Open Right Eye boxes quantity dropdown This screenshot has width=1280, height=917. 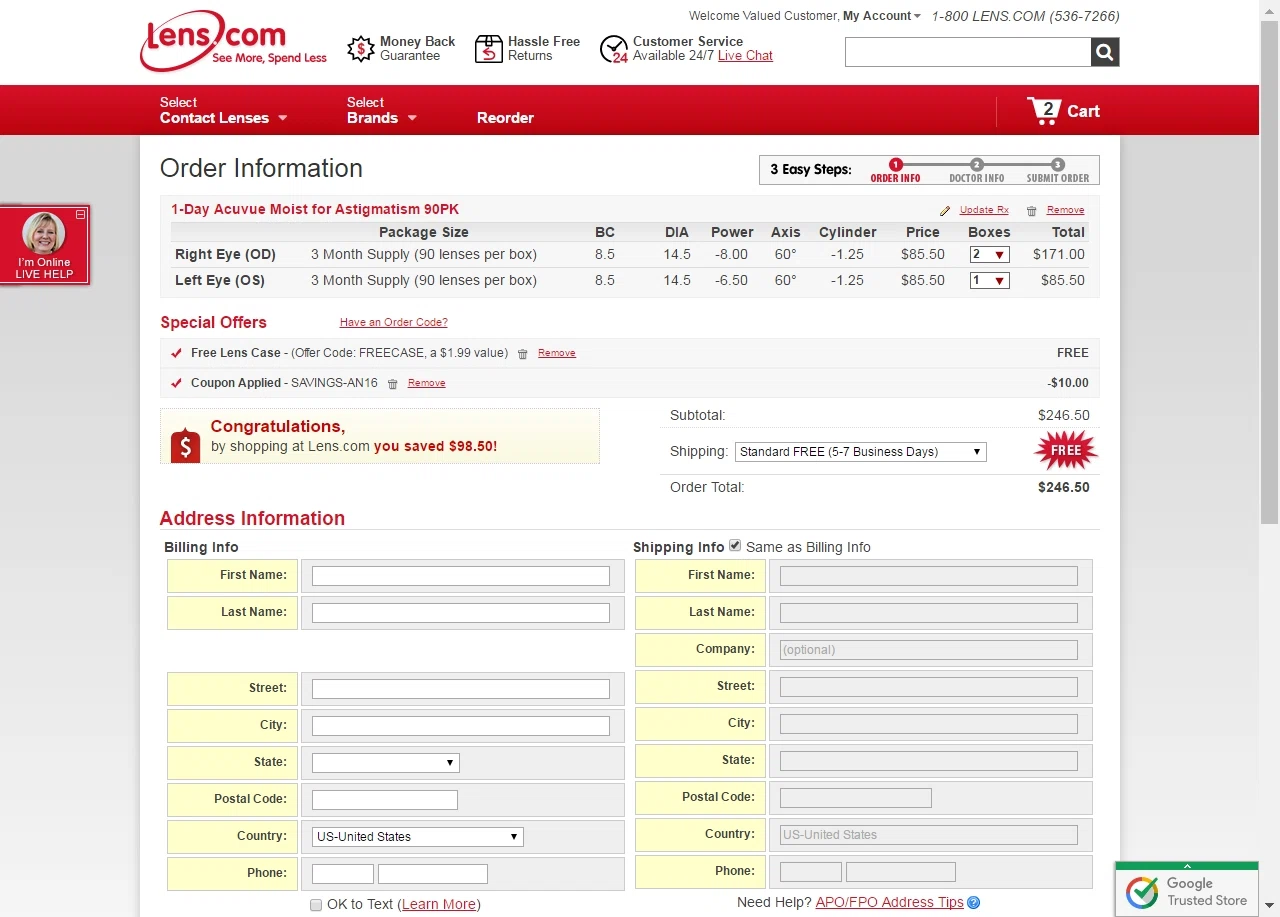[989, 255]
